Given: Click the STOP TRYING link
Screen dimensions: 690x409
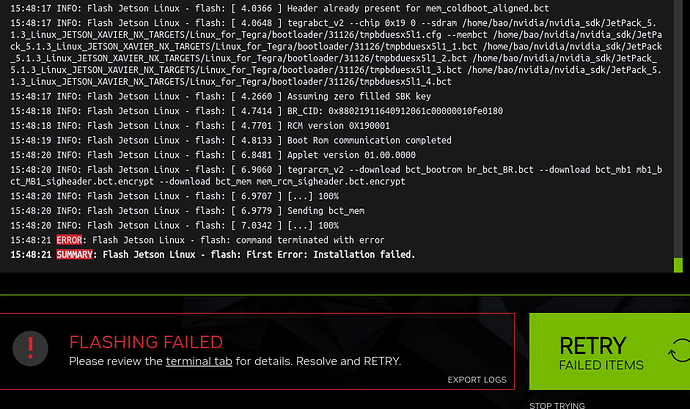Looking at the screenshot, I should 557,405.
